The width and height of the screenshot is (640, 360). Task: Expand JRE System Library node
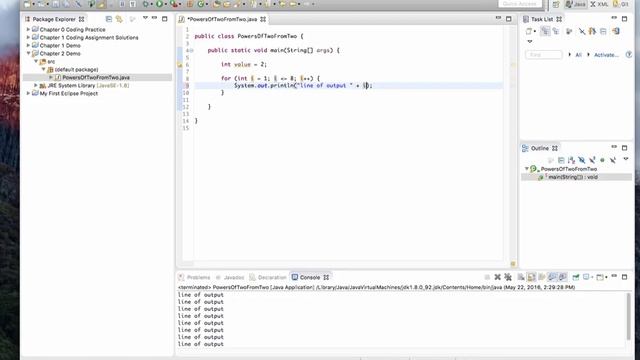36,85
